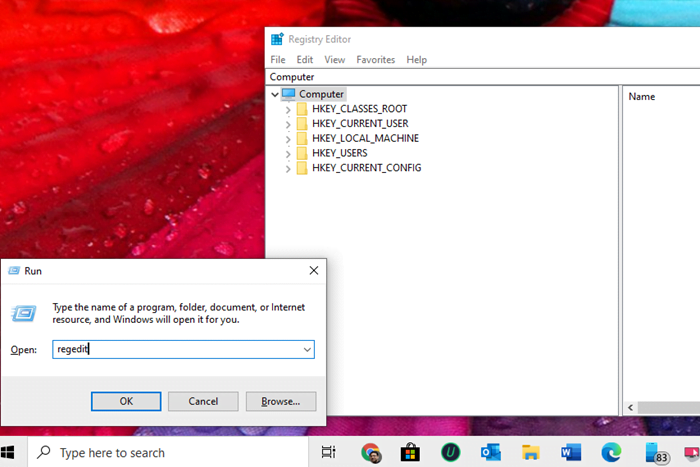The width and height of the screenshot is (700, 467).
Task: Expand the HKEY_LOCAL_MACHINE key
Action: [x=288, y=139]
